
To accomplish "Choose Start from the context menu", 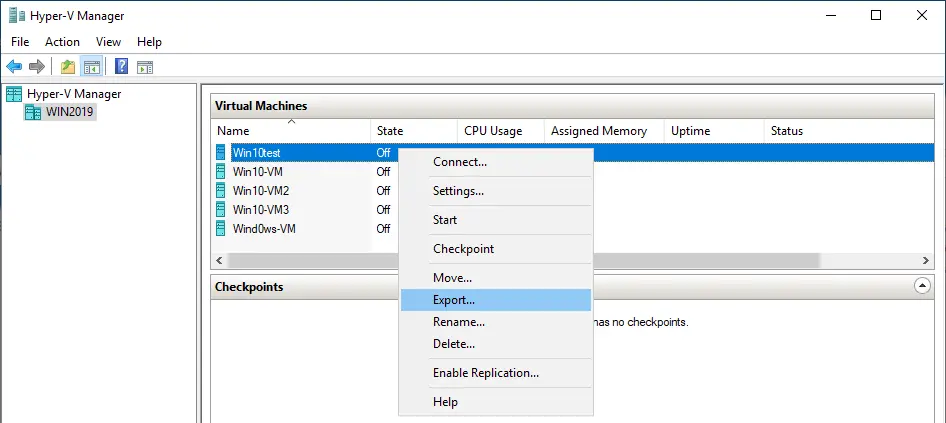I will (496, 220).
